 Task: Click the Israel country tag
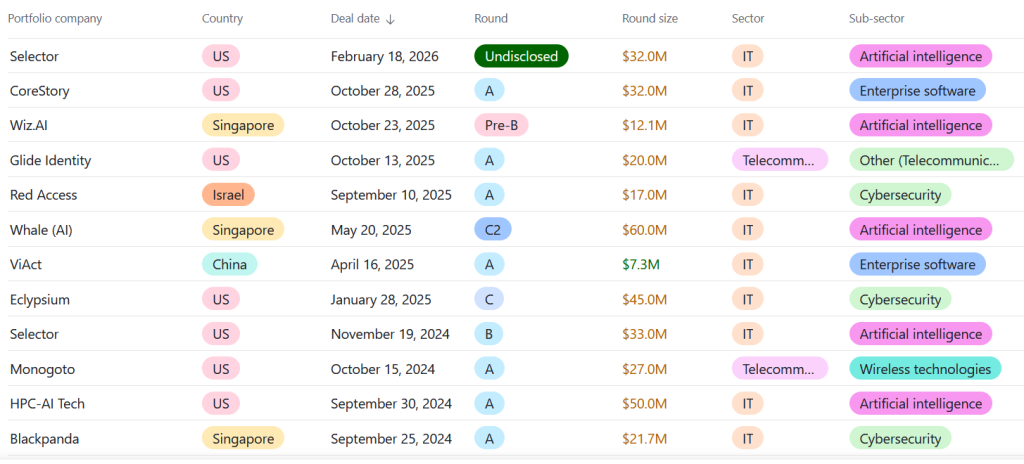click(x=228, y=195)
